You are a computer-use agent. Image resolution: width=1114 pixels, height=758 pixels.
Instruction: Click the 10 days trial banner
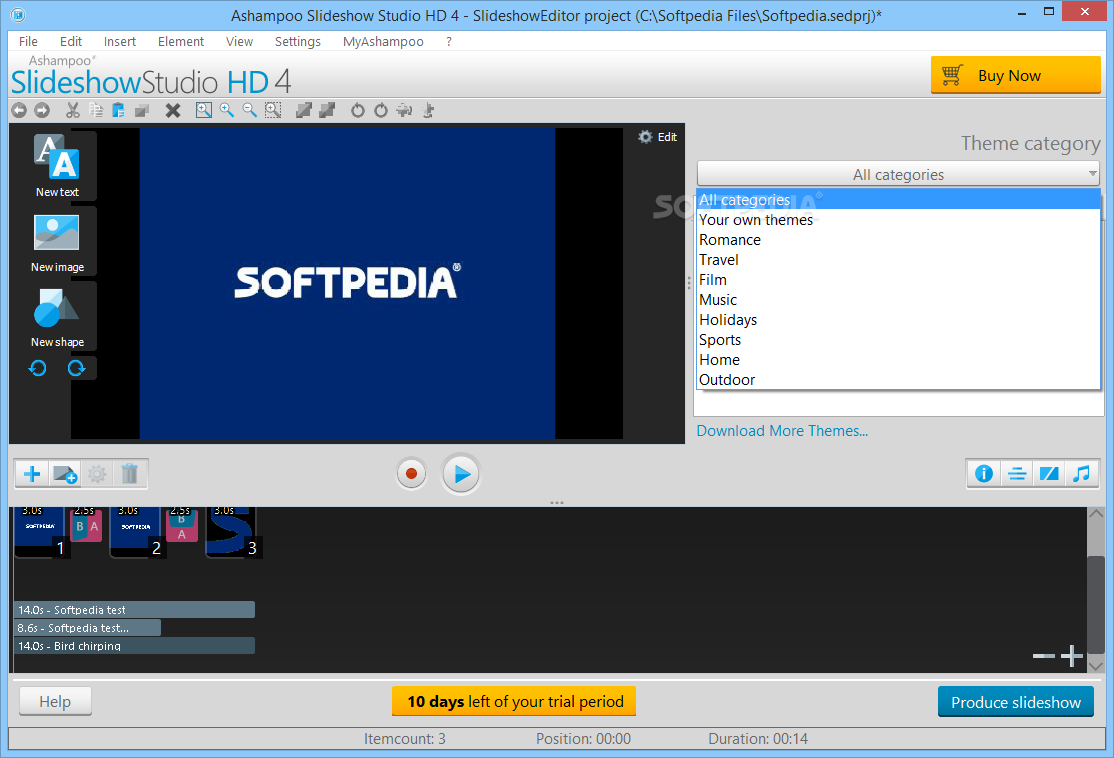tap(514, 702)
